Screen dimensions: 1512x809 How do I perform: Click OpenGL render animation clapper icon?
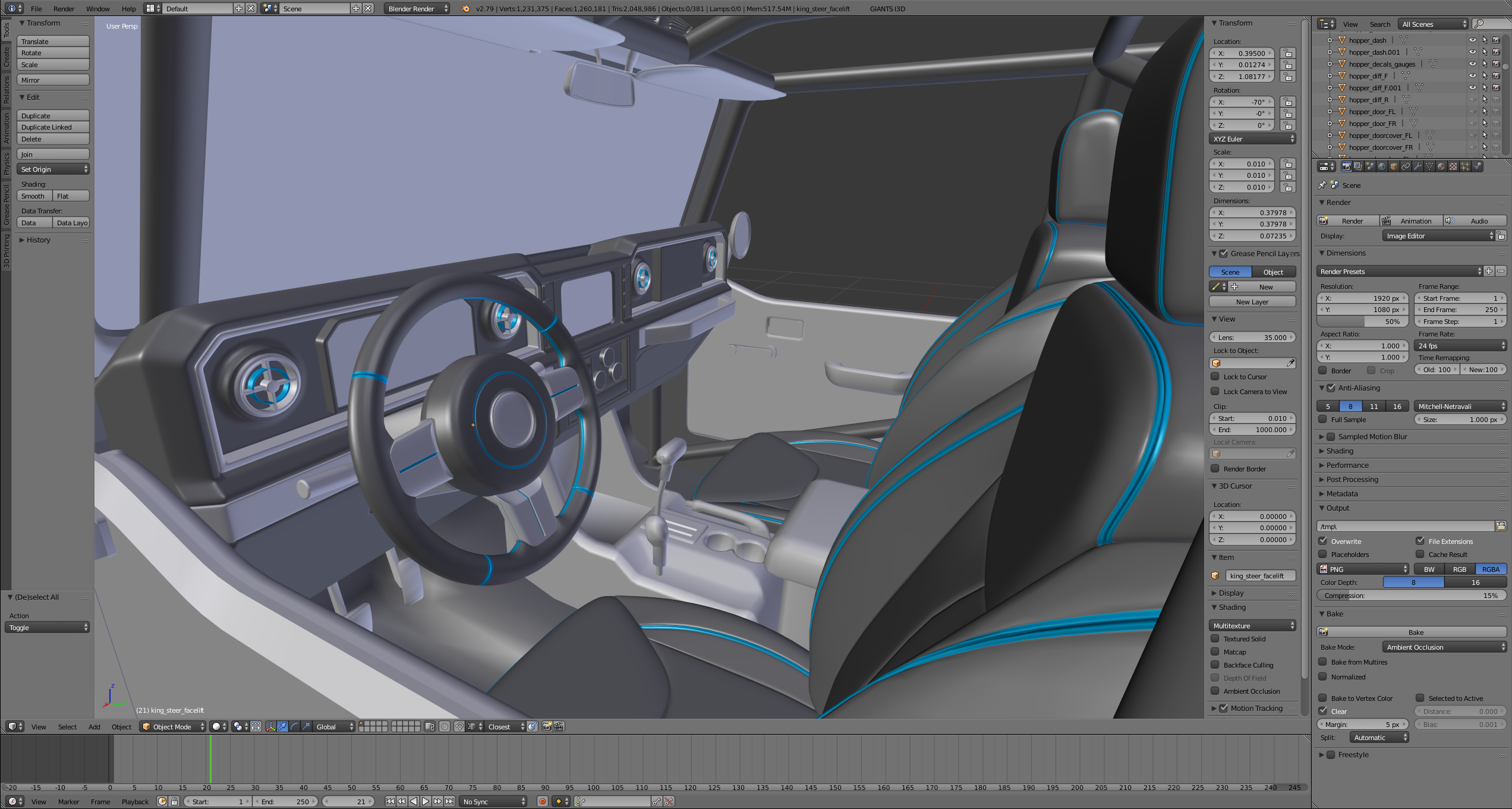[x=559, y=726]
